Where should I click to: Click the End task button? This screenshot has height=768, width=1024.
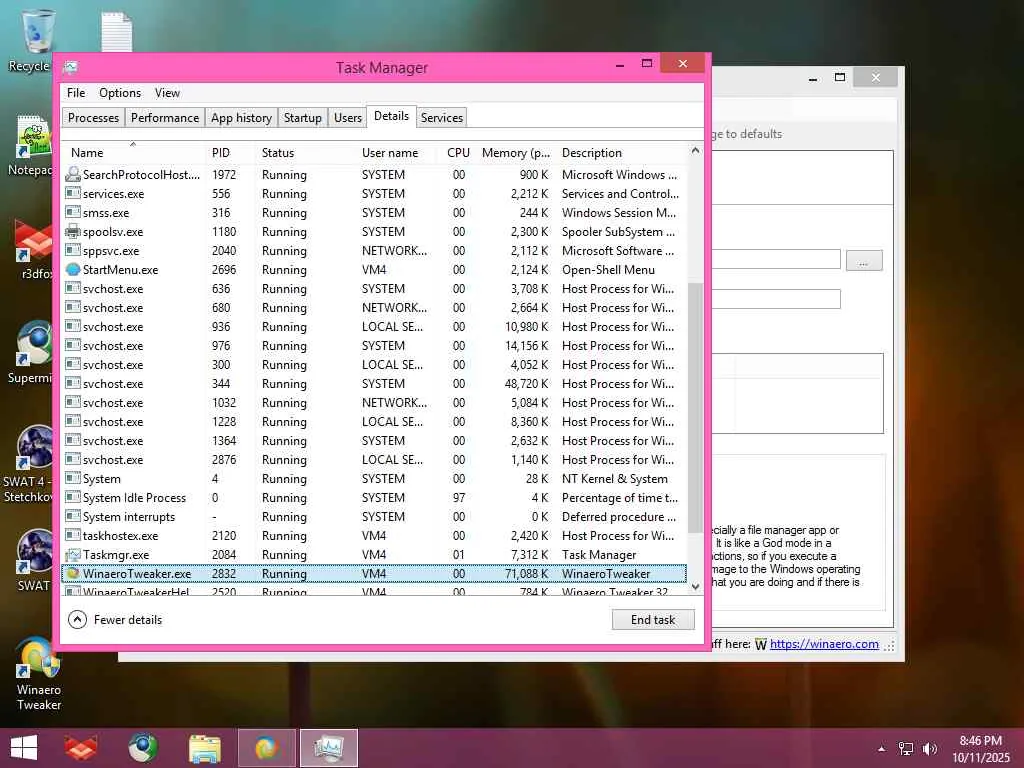tap(653, 620)
